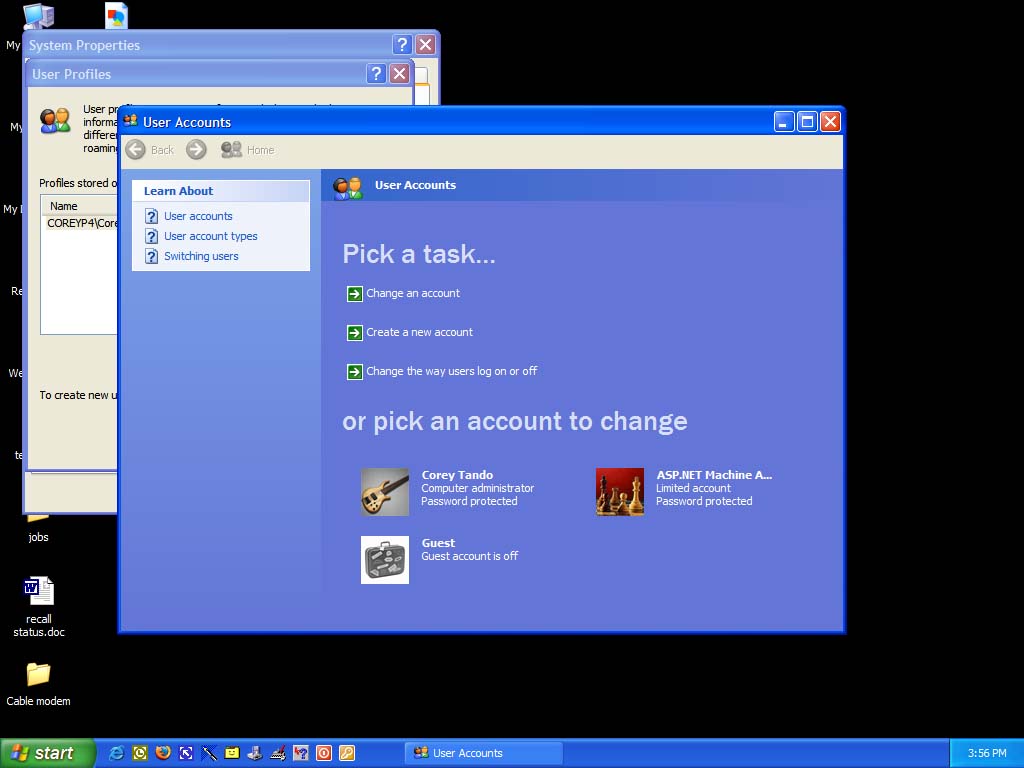1024x768 pixels.
Task: Click the User Accounts taskbar button
Action: click(484, 753)
